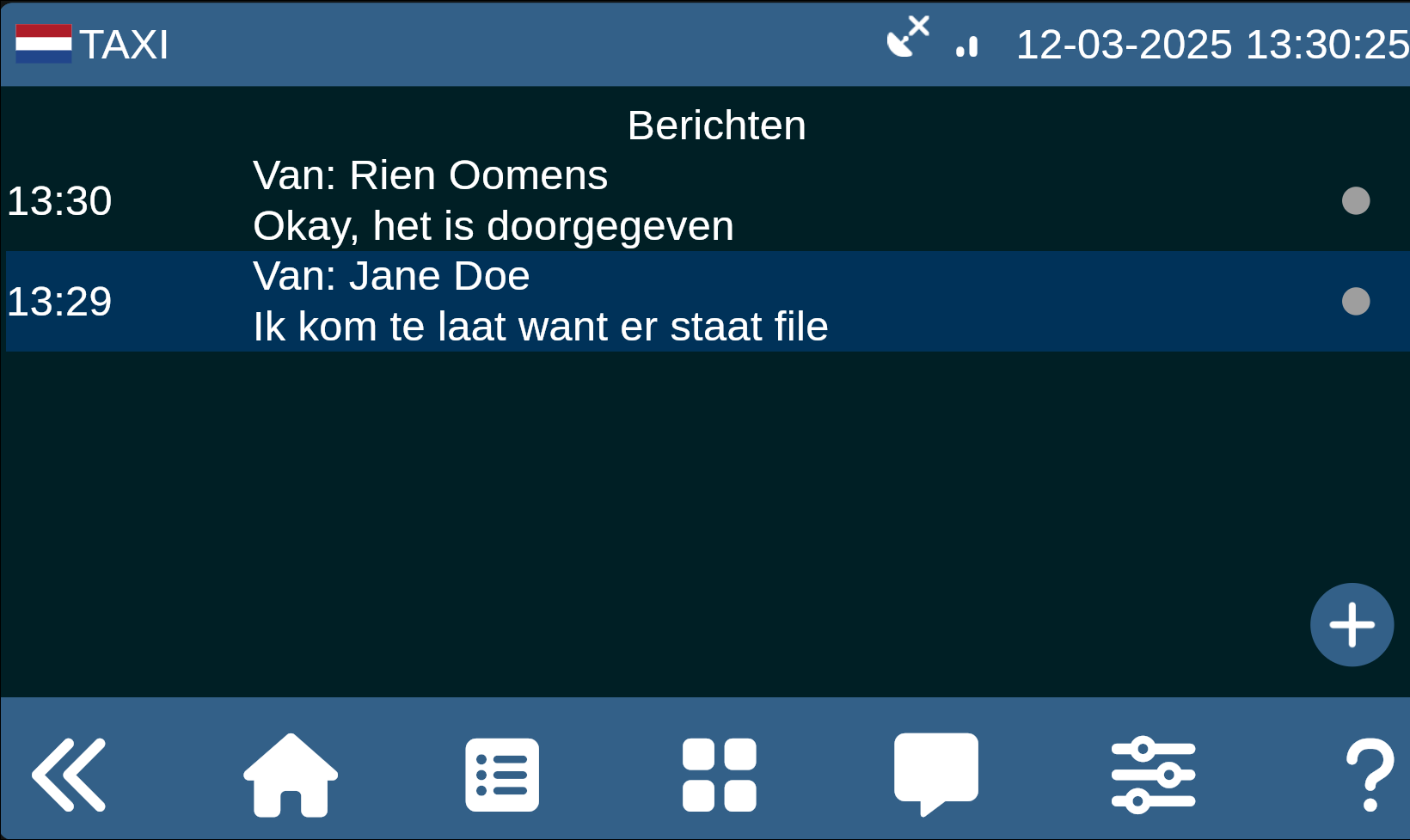The height and width of the screenshot is (840, 1410).
Task: Create a new message with plus button
Action: tap(1352, 625)
